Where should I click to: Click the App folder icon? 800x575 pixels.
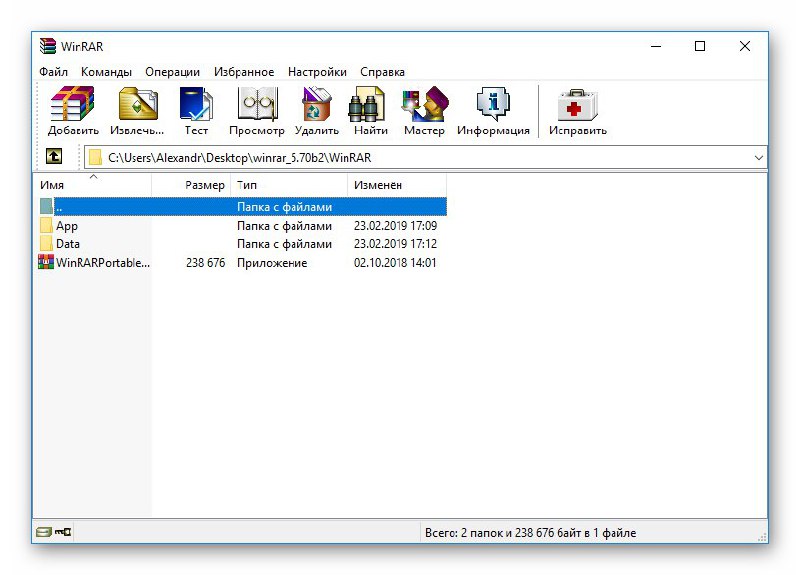[46, 226]
